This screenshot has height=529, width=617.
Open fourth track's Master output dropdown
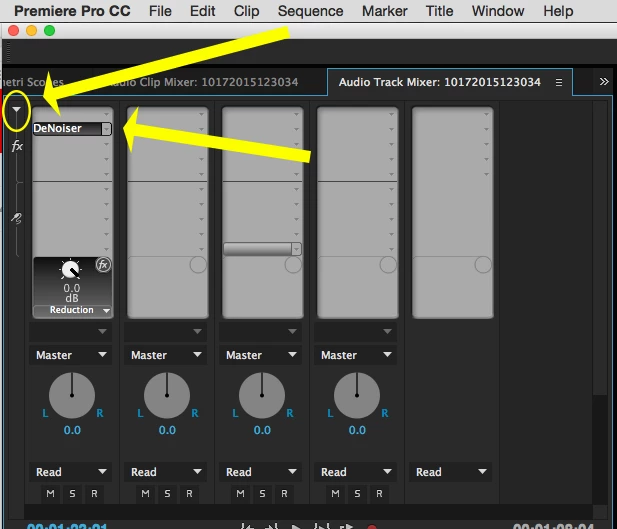click(x=355, y=355)
